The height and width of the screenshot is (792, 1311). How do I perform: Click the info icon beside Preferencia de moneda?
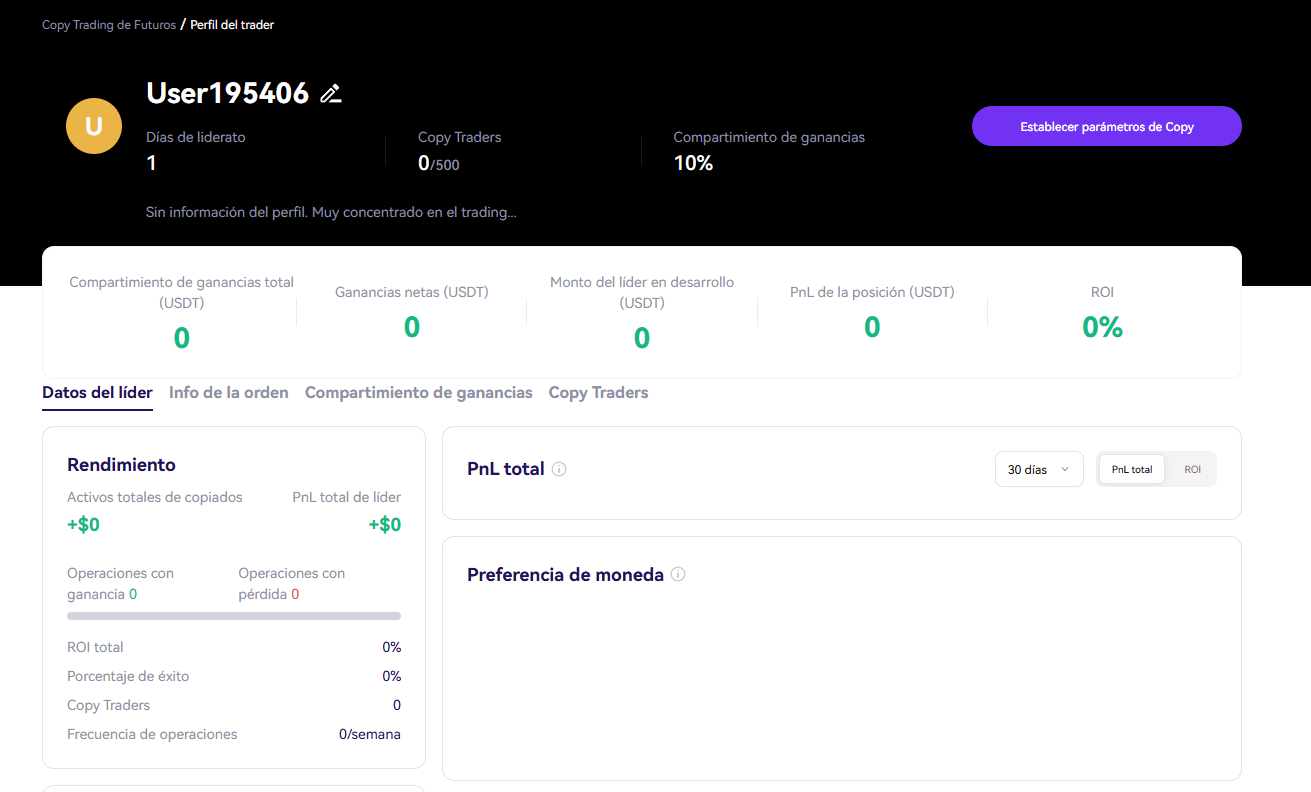(x=678, y=575)
